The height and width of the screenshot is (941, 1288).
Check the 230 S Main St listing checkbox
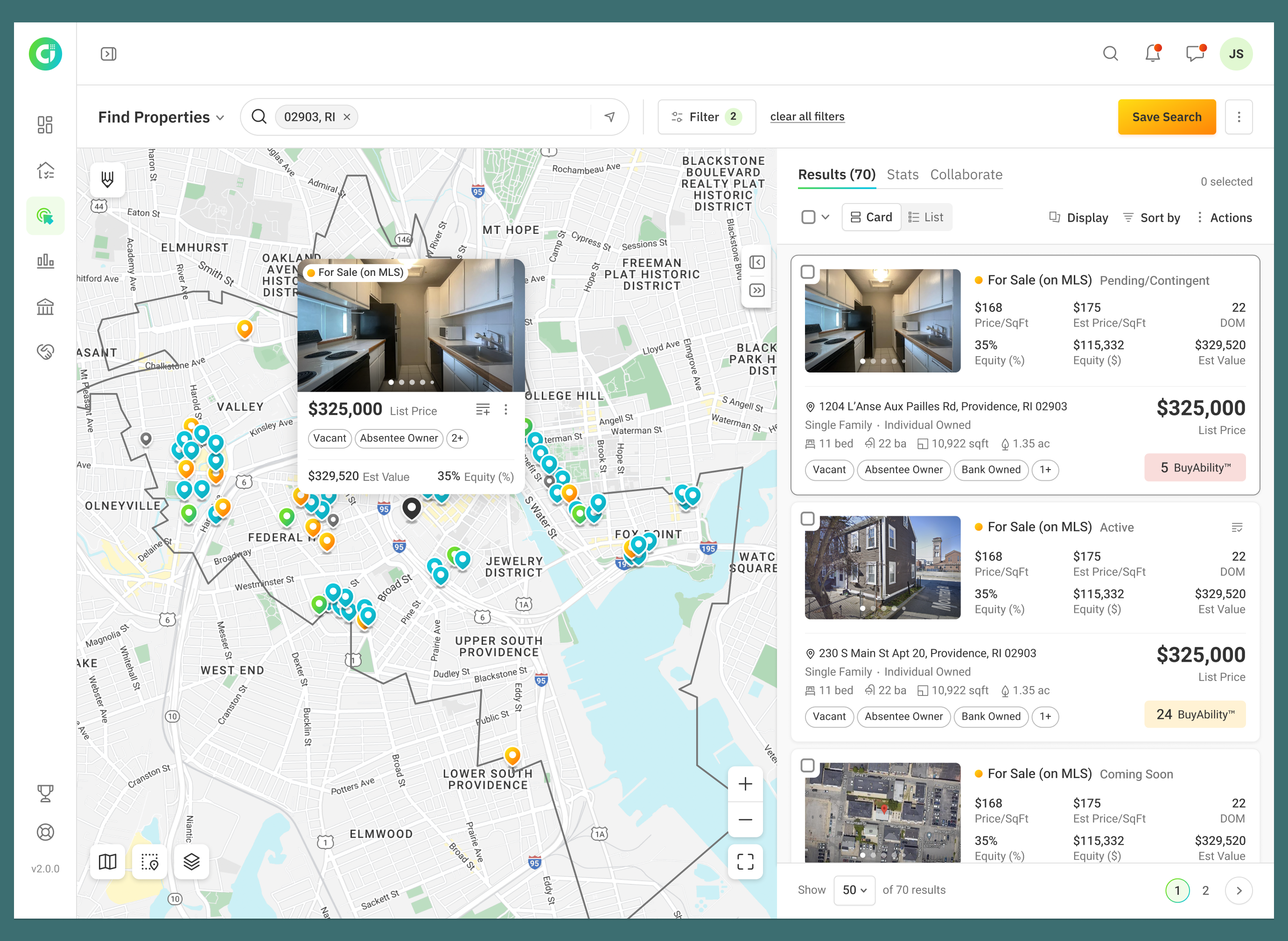807,519
